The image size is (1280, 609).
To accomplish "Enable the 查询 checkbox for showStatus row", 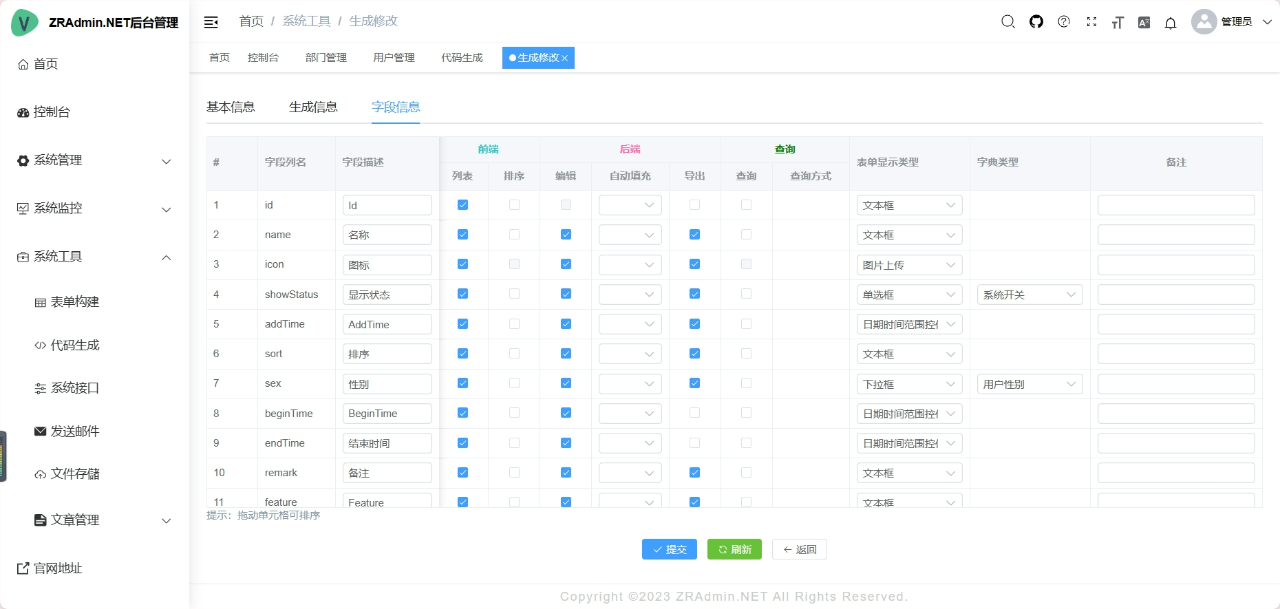I will (746, 294).
